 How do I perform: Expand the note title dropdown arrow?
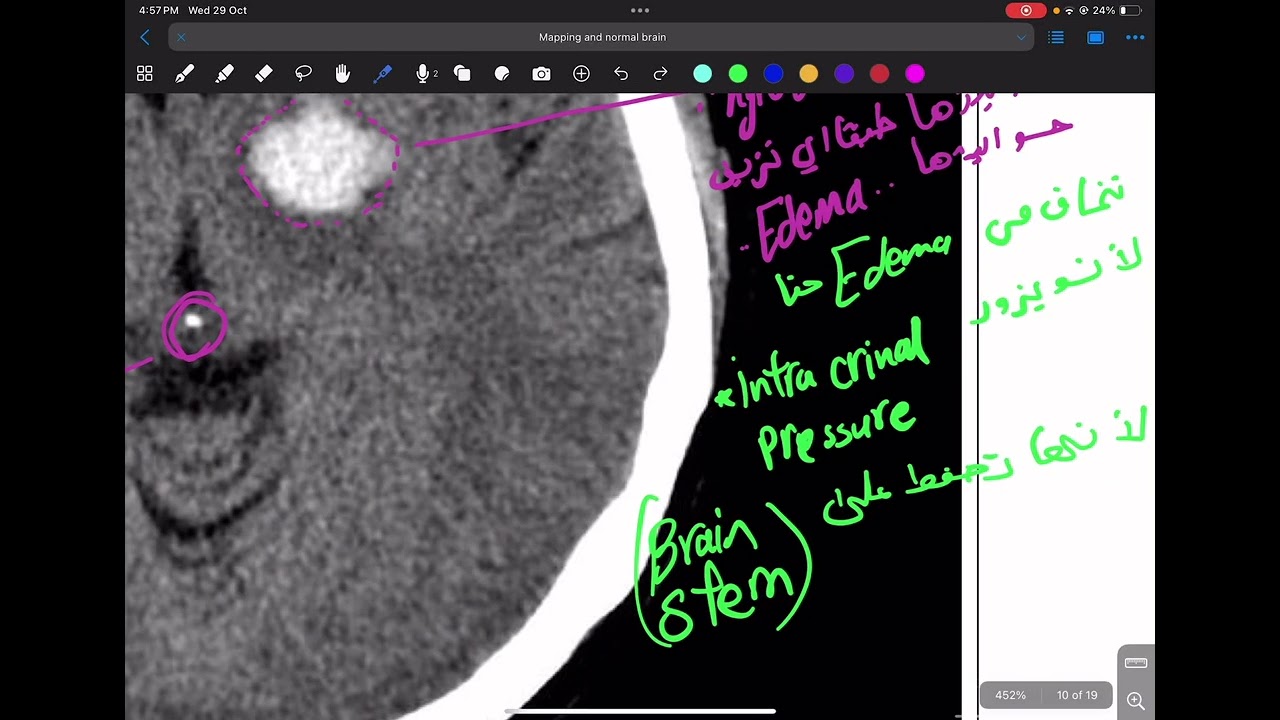coord(1021,38)
